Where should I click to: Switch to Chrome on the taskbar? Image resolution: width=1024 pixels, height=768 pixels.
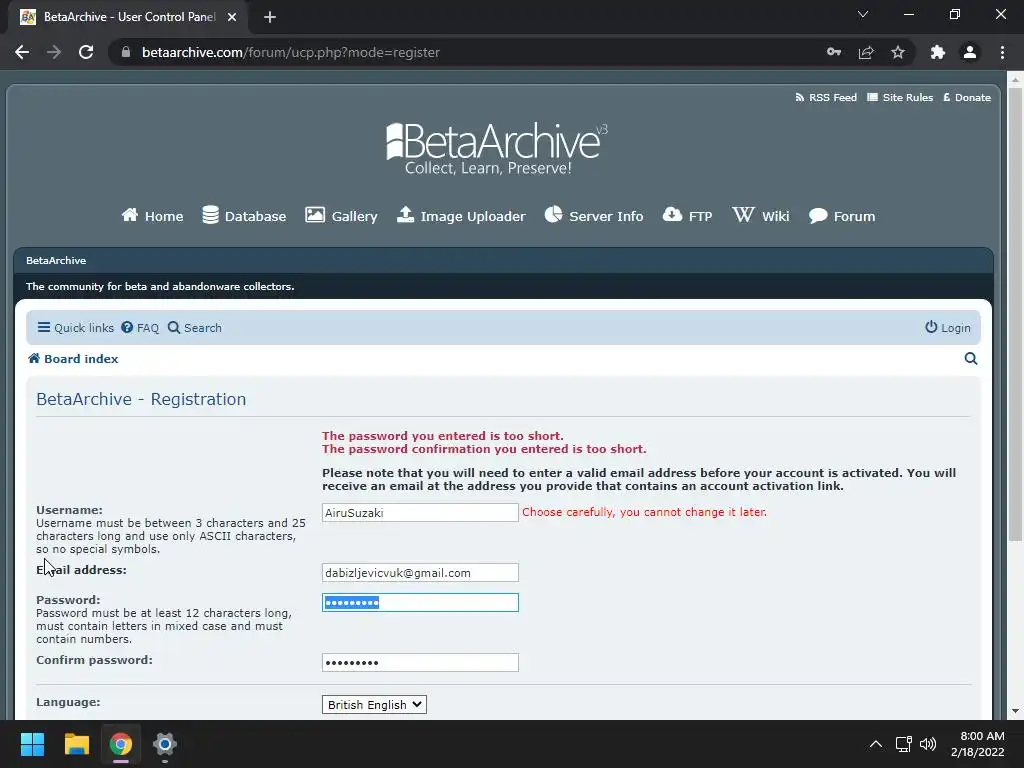click(121, 744)
